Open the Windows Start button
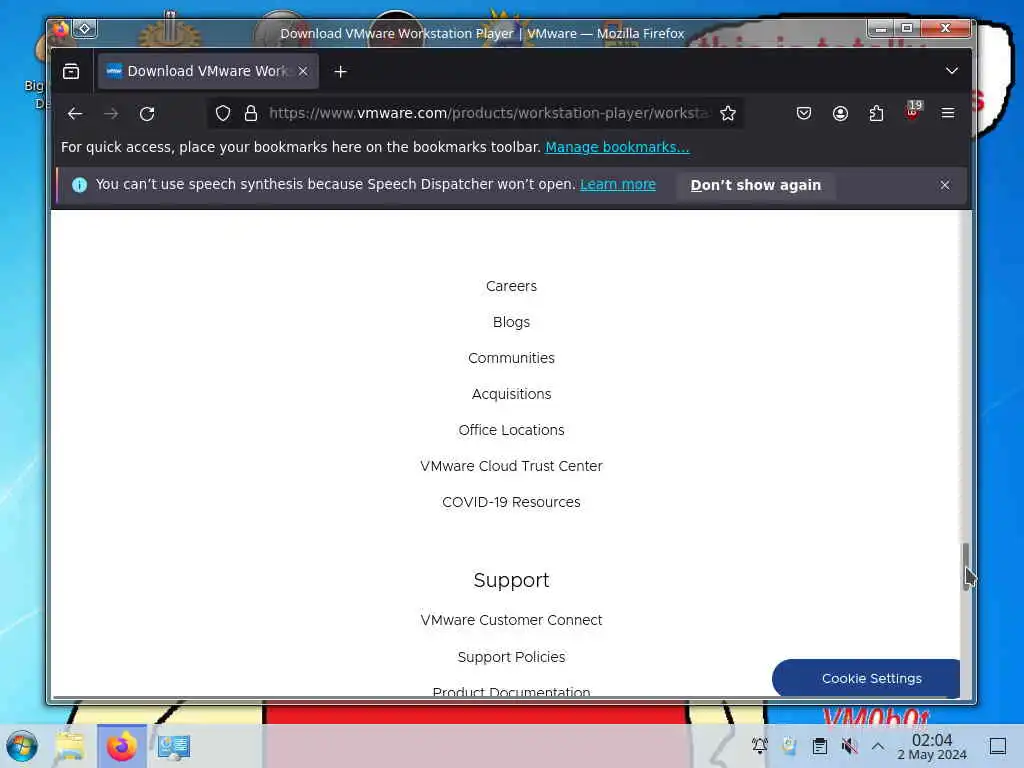 coord(22,746)
